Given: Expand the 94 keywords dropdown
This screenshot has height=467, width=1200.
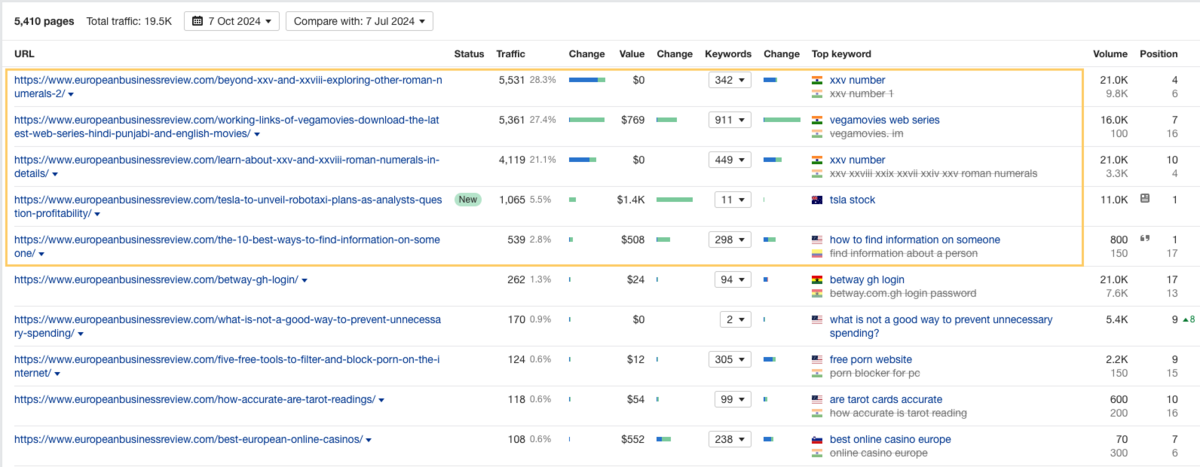Looking at the screenshot, I should [x=732, y=280].
